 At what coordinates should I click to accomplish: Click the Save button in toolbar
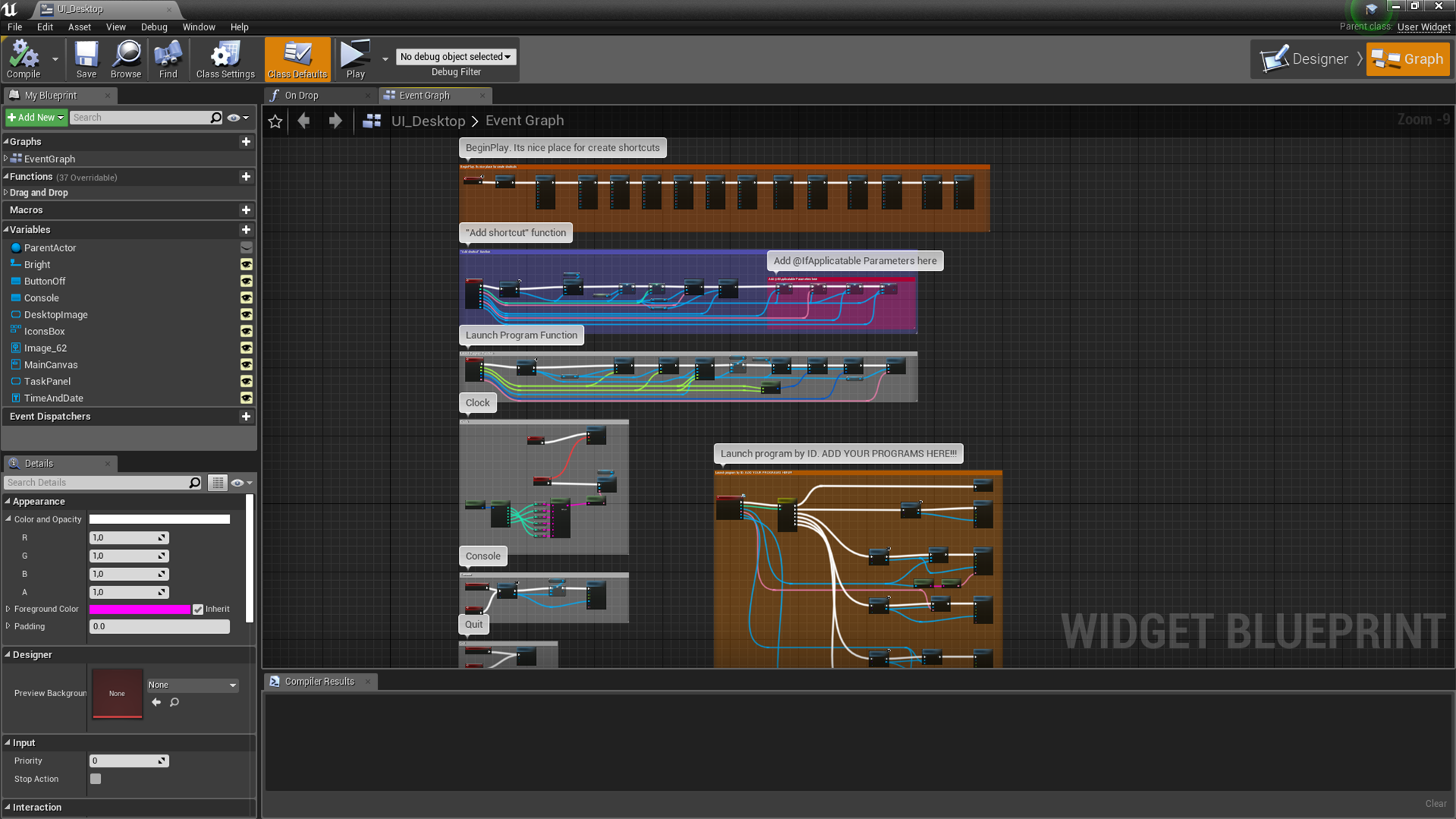[x=86, y=59]
